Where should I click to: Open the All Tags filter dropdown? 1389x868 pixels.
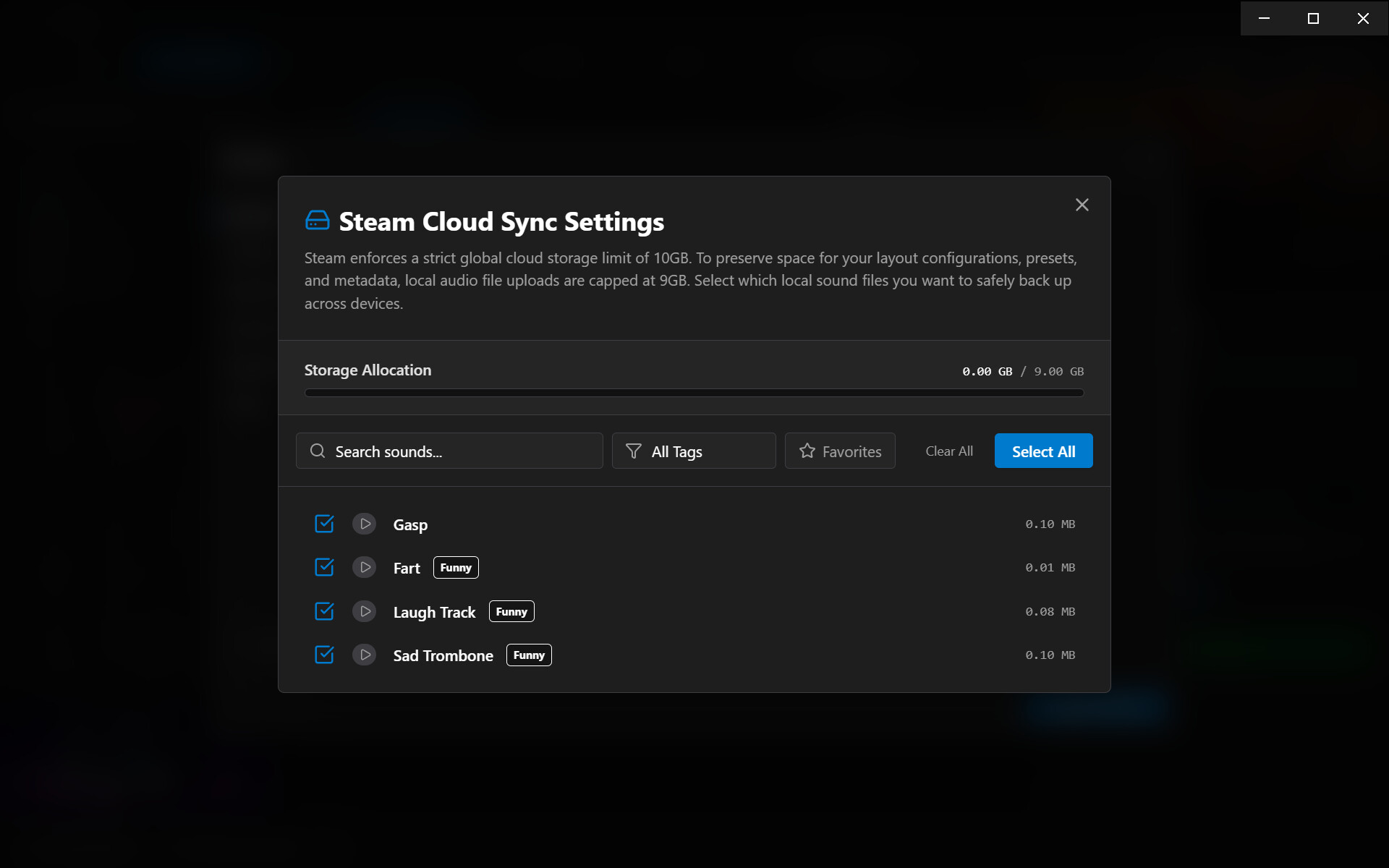(x=694, y=451)
